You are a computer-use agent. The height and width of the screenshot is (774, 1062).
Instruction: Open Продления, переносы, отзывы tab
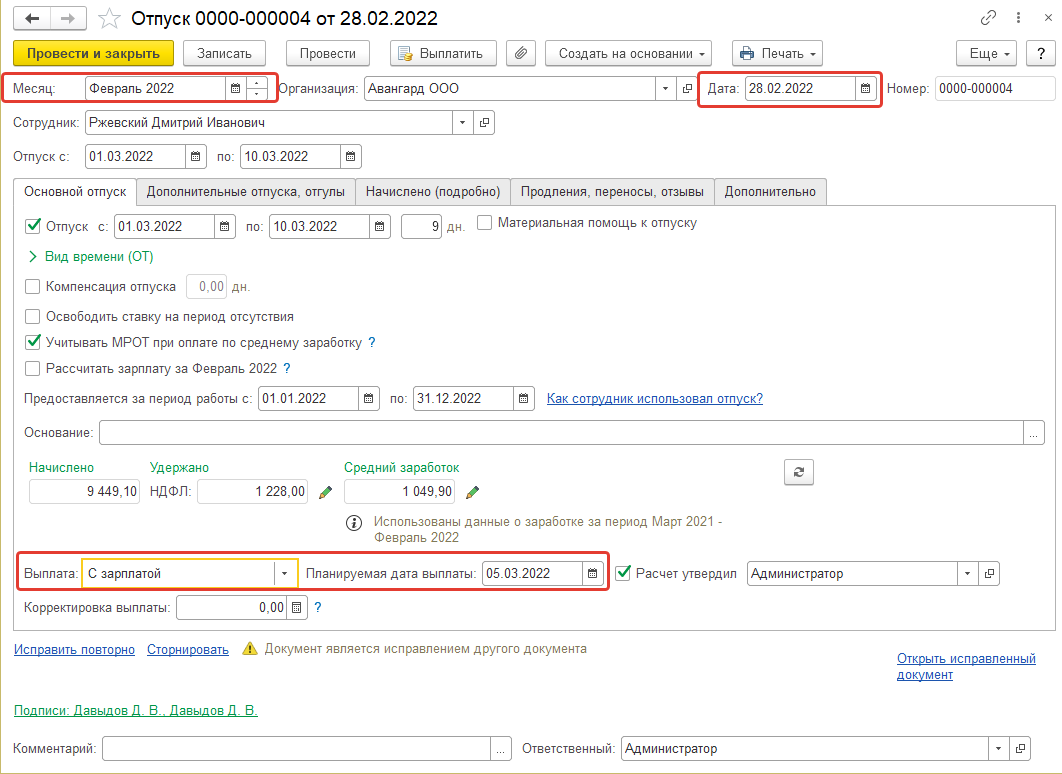(x=612, y=192)
